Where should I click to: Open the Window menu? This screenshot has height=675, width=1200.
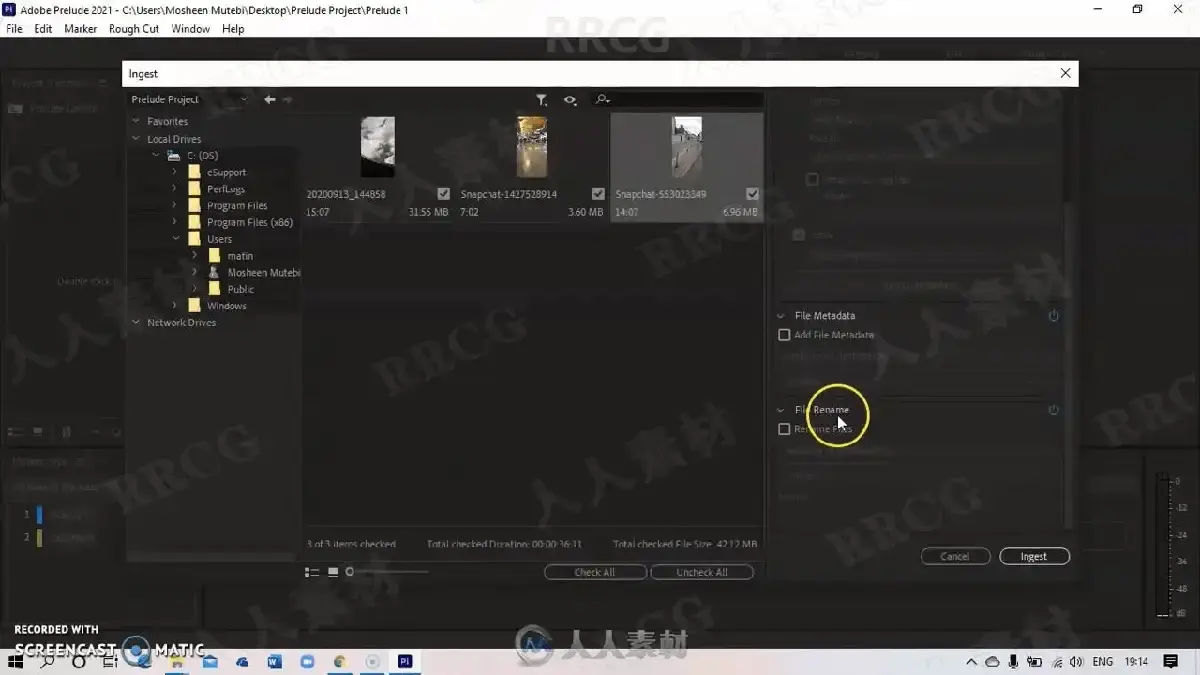(190, 29)
